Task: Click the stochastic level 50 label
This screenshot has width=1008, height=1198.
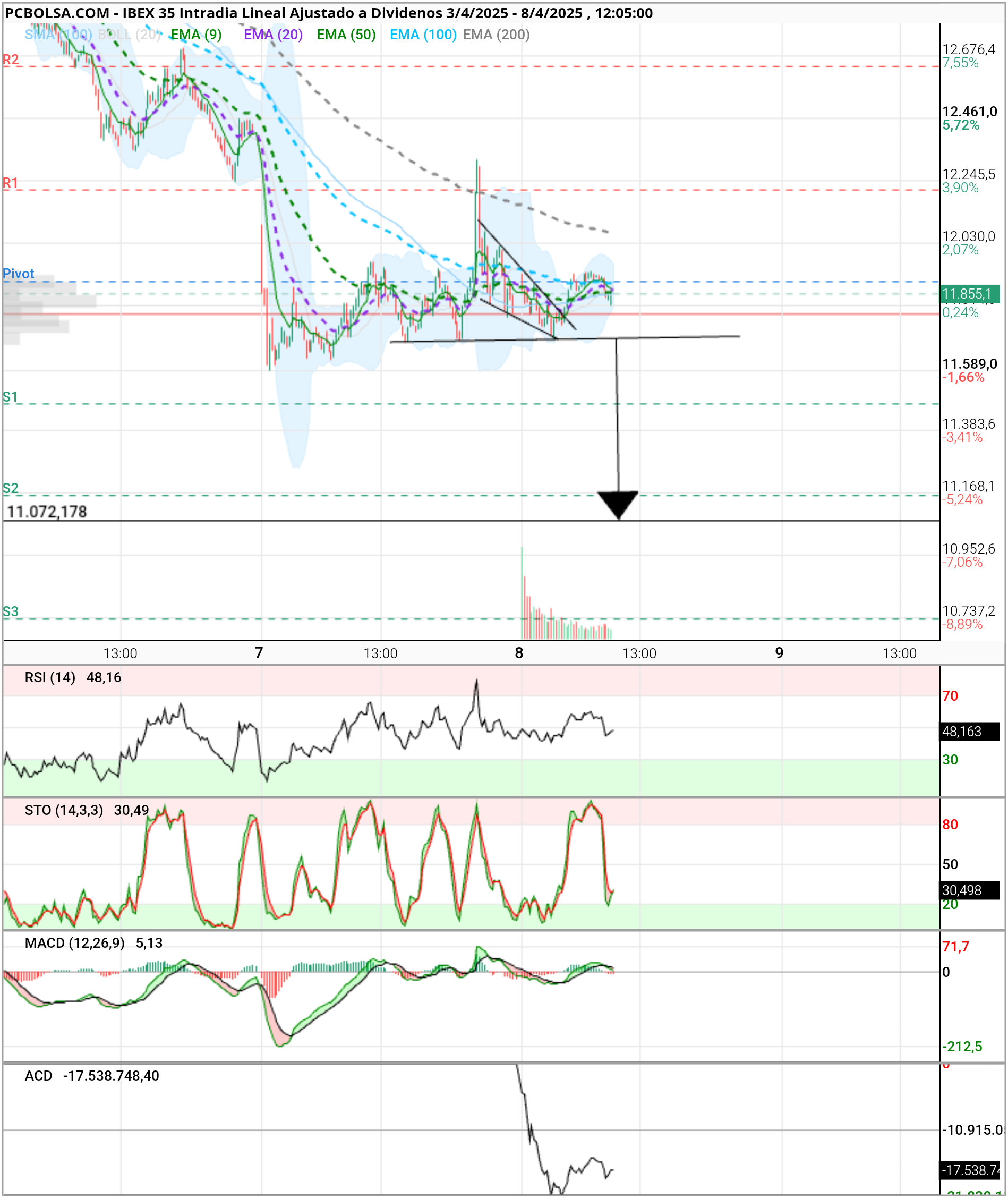Action: coord(950,864)
